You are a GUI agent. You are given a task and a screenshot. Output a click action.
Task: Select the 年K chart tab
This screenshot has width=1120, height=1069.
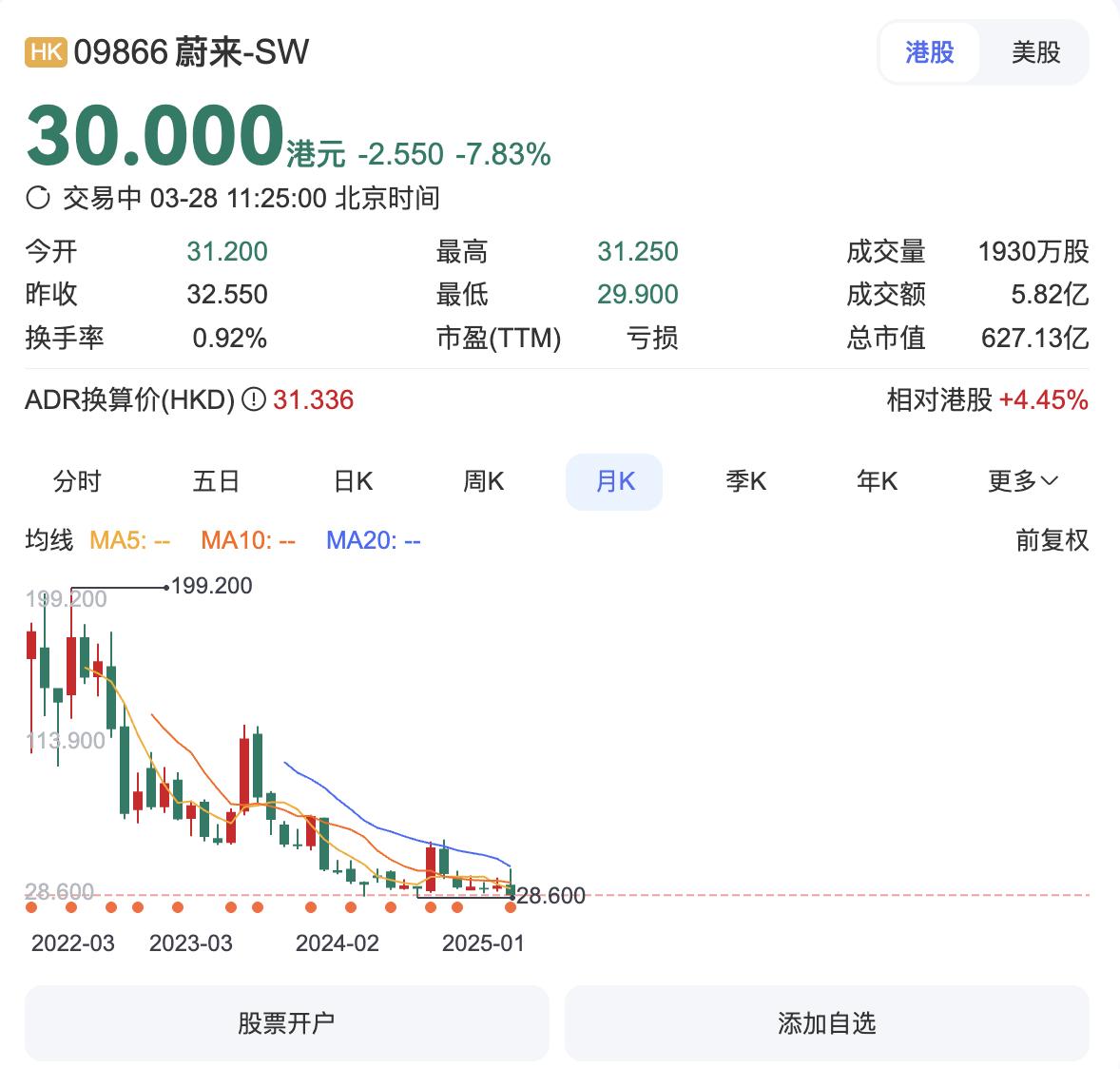pos(878,481)
